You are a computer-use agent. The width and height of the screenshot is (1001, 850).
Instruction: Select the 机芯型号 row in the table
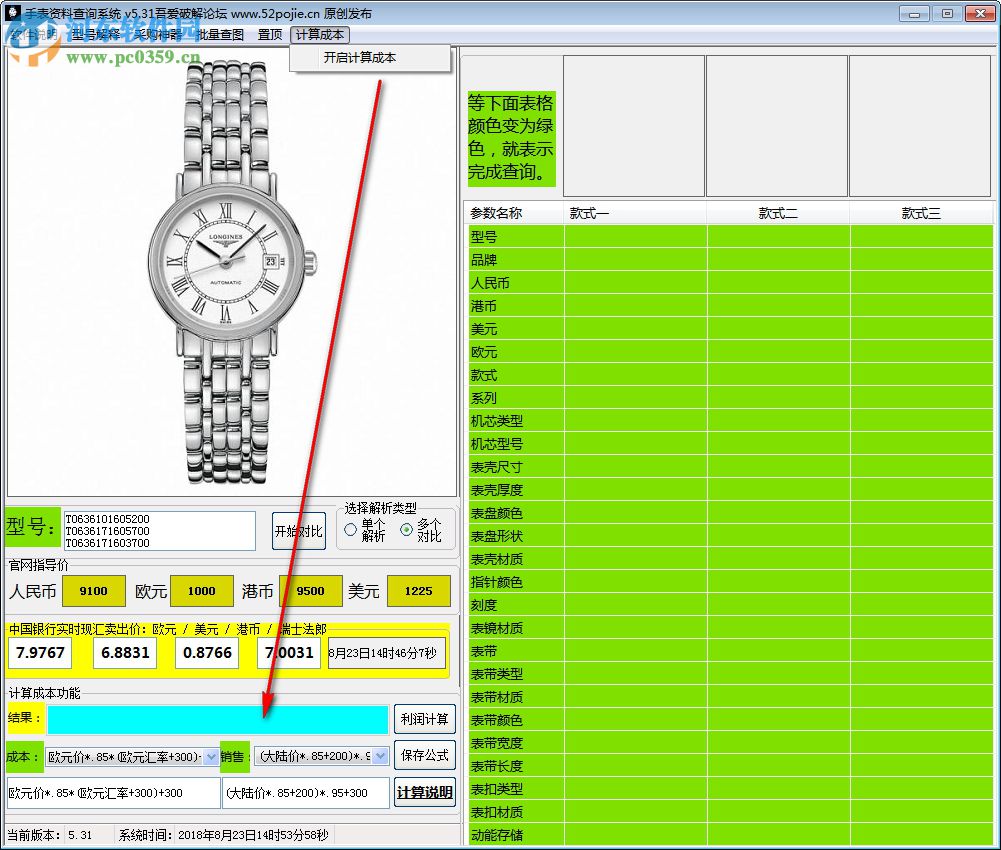pos(731,444)
